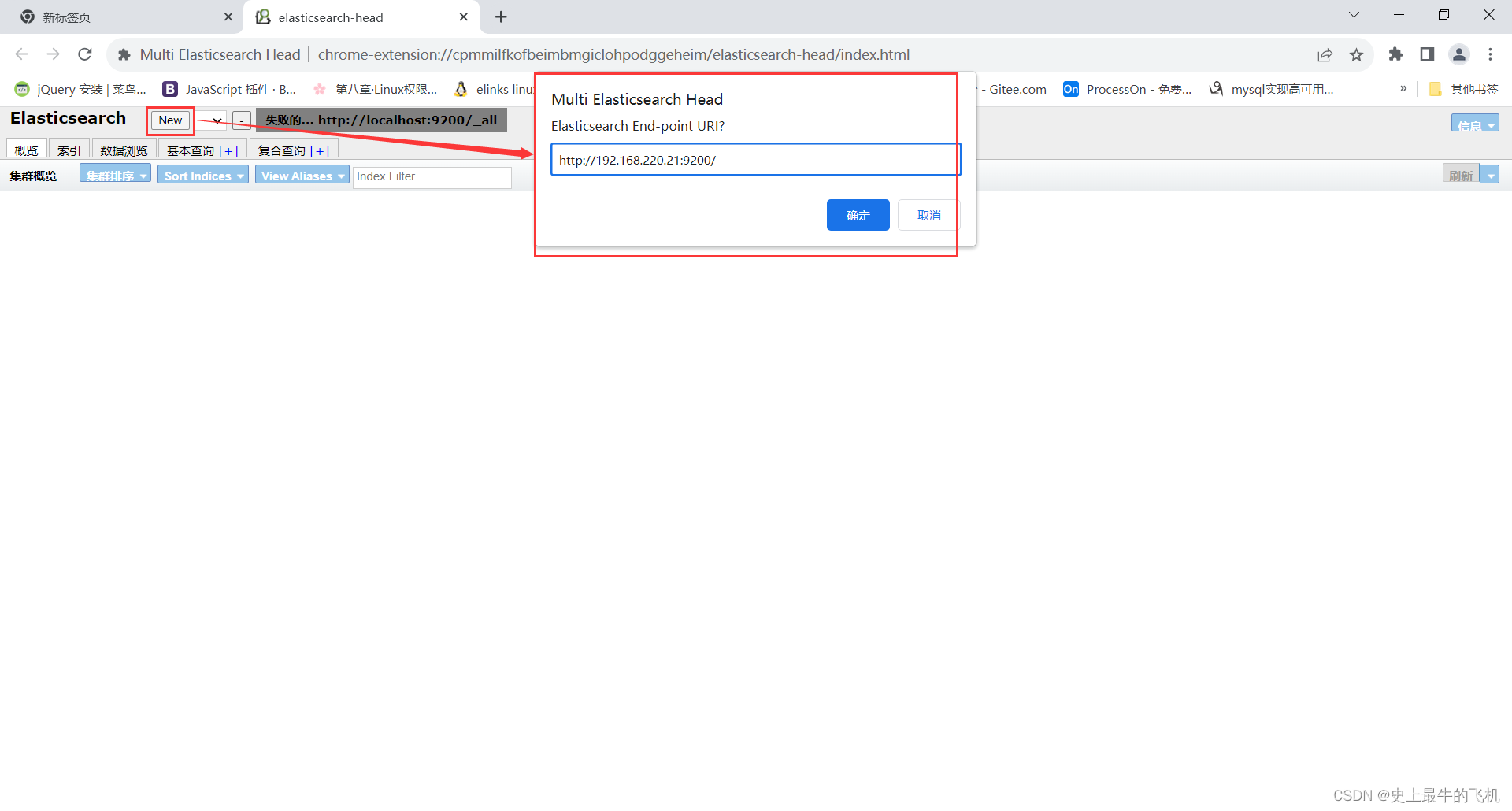Open the Chrome profile avatar
Screen dimensions: 1512x811
pyautogui.click(x=1459, y=54)
